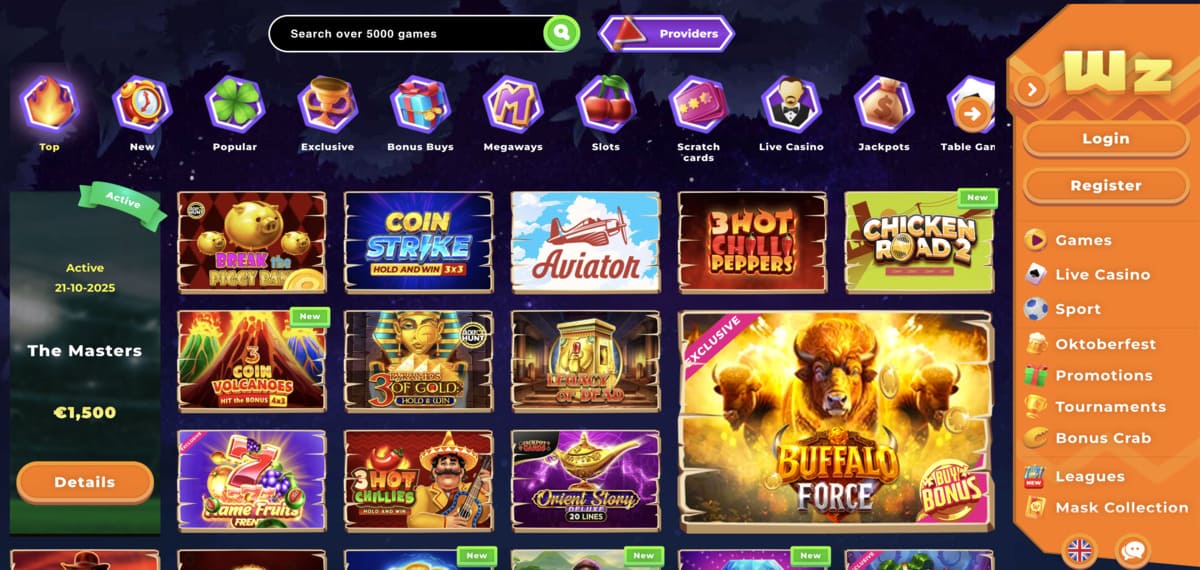View Details of The Masters tournament
Viewport: 1200px width, 570px height.
pyautogui.click(x=85, y=482)
